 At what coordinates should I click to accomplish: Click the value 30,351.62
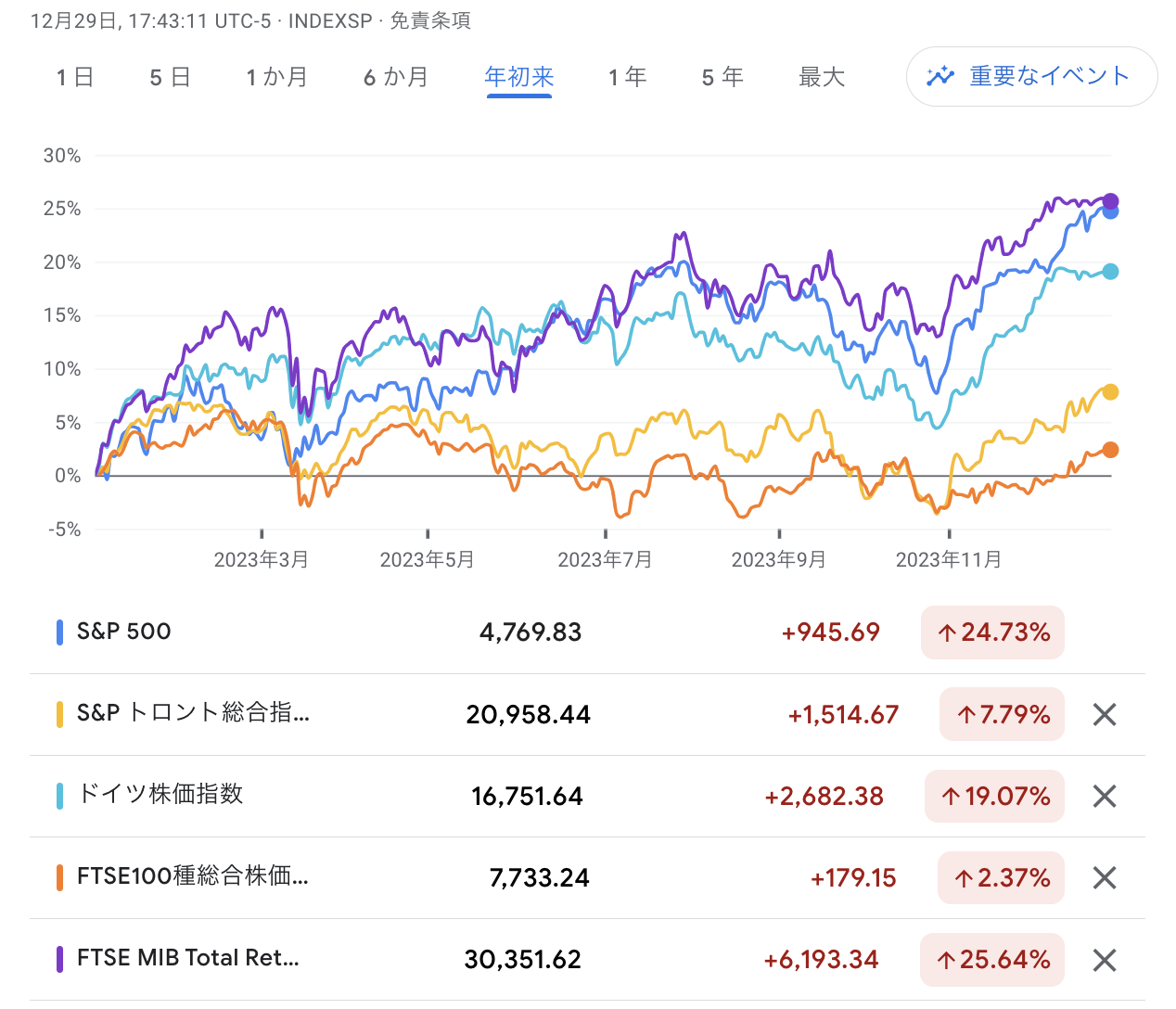523,960
